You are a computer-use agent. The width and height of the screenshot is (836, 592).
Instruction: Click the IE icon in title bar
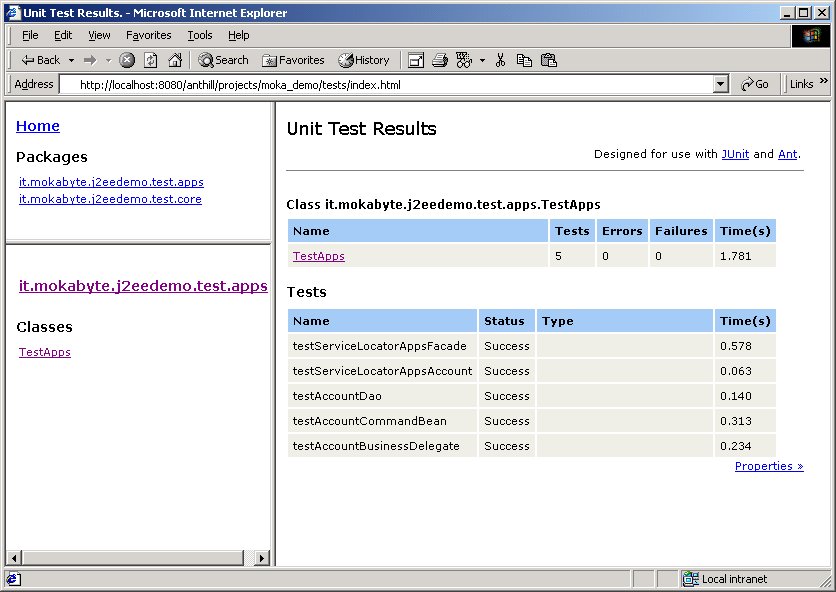[13, 12]
